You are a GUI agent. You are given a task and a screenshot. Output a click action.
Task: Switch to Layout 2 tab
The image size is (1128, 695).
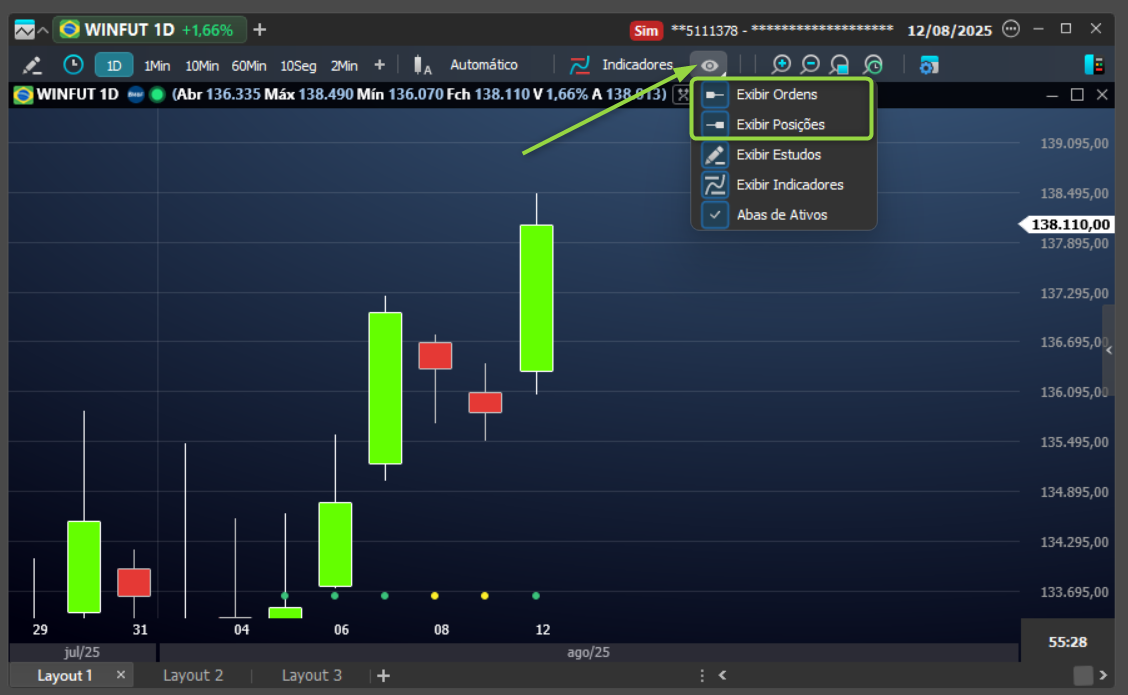193,676
